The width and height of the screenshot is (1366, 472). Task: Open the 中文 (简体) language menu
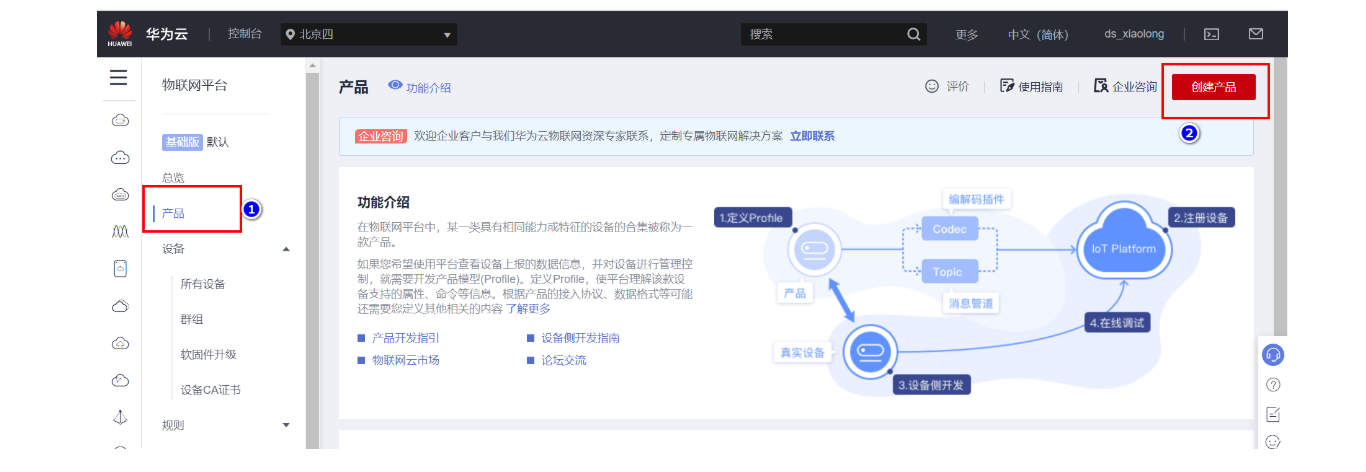tap(1038, 34)
